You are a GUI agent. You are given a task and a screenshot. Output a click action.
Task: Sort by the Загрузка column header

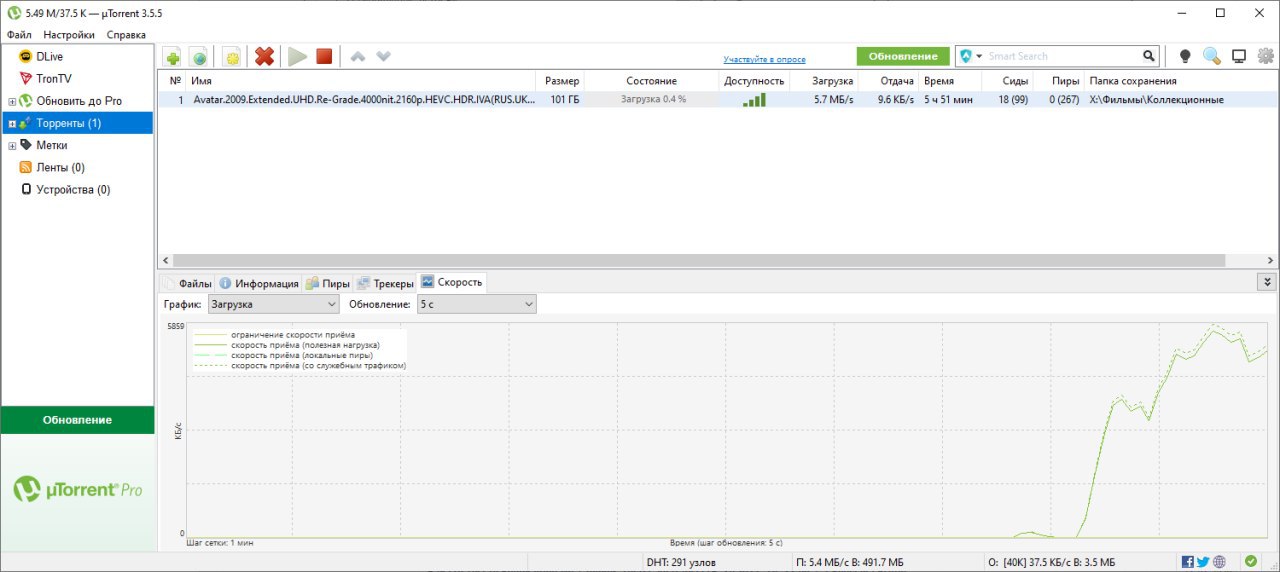click(x=825, y=81)
